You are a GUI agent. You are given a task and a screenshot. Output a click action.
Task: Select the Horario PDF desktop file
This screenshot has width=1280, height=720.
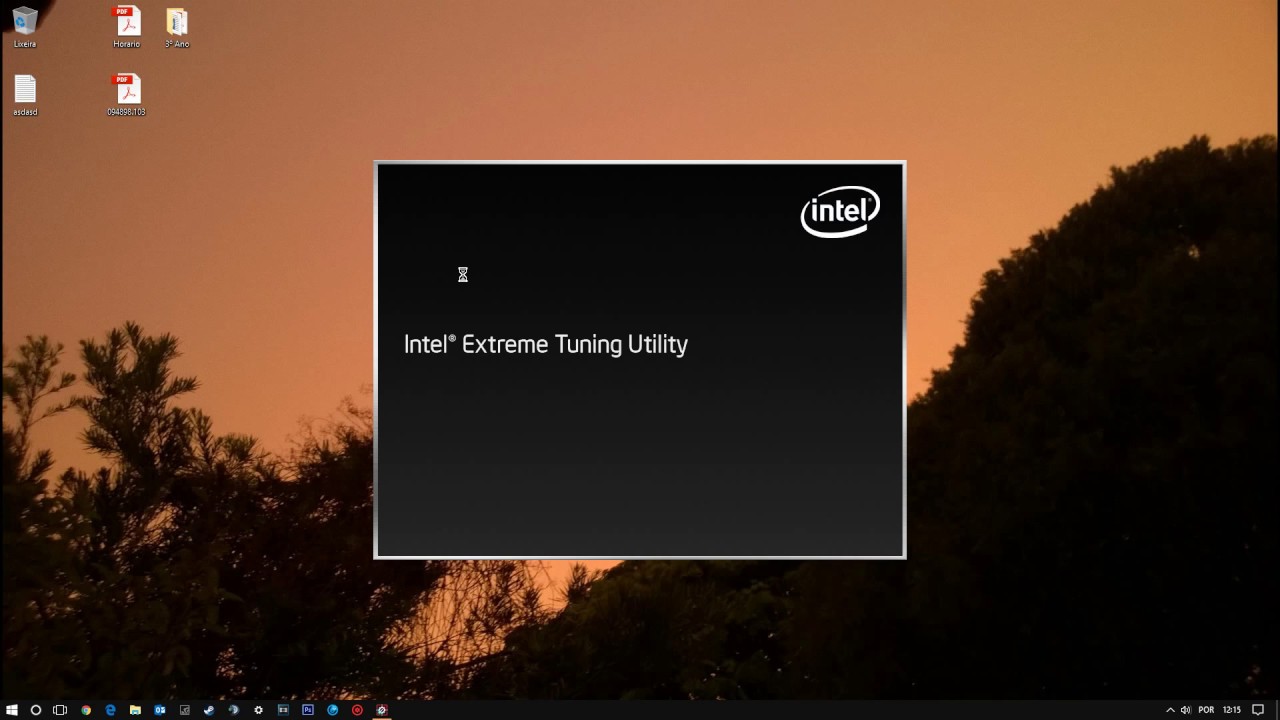pyautogui.click(x=126, y=26)
